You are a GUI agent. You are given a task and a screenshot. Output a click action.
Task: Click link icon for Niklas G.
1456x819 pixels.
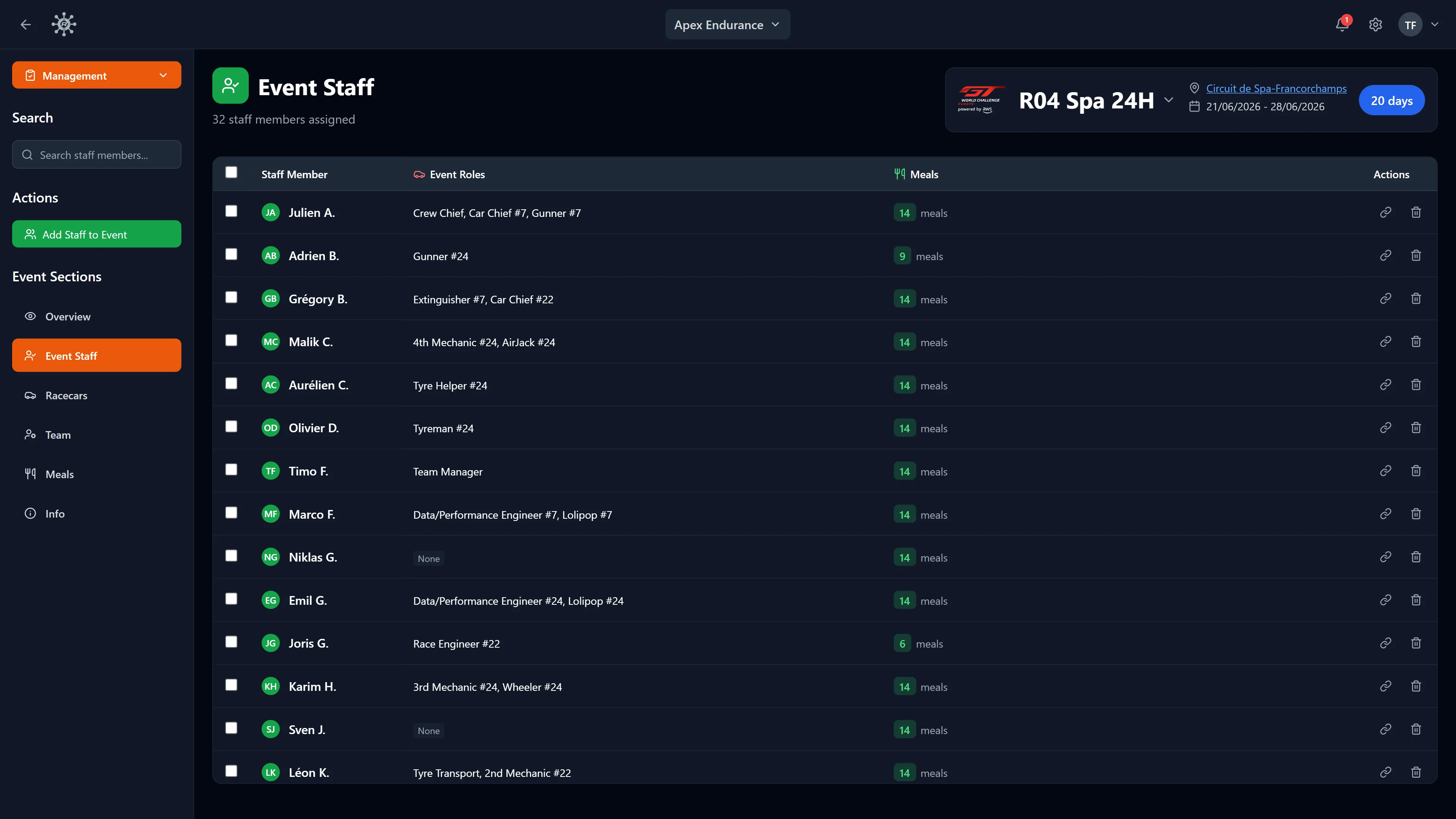point(1385,557)
